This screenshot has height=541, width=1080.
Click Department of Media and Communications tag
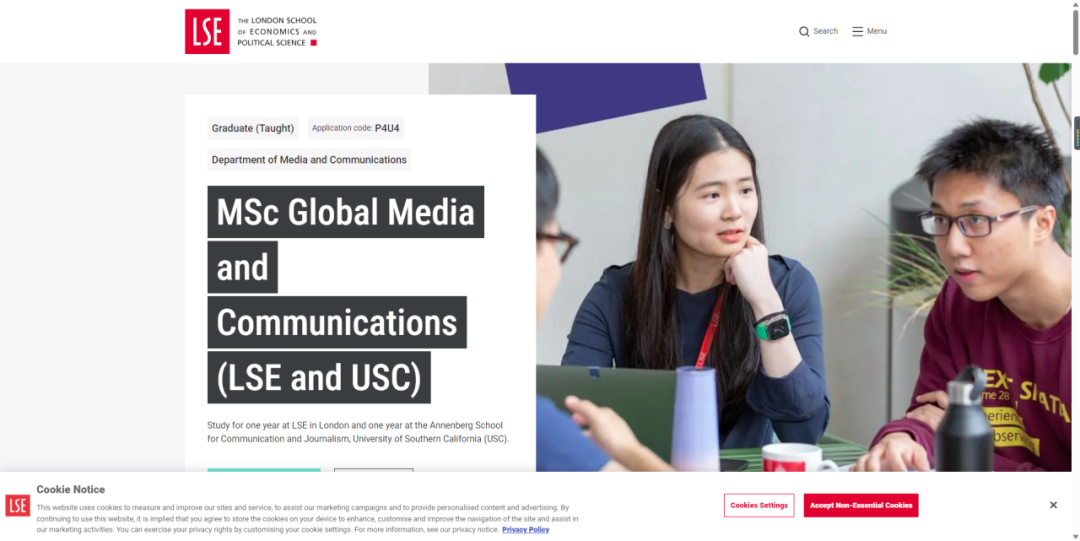click(309, 160)
